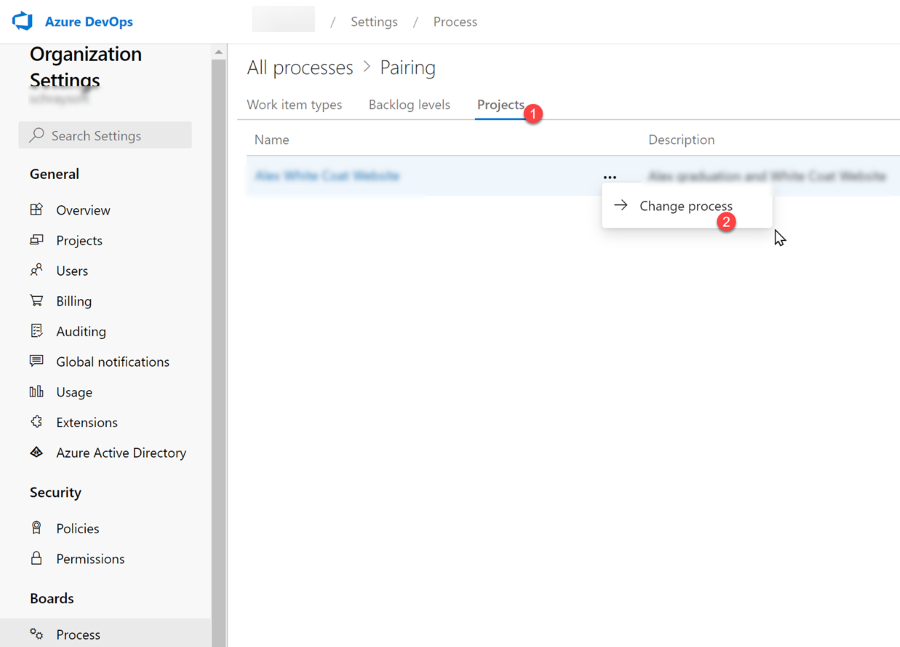The image size is (900, 647).
Task: Click the Description column header
Action: (681, 140)
